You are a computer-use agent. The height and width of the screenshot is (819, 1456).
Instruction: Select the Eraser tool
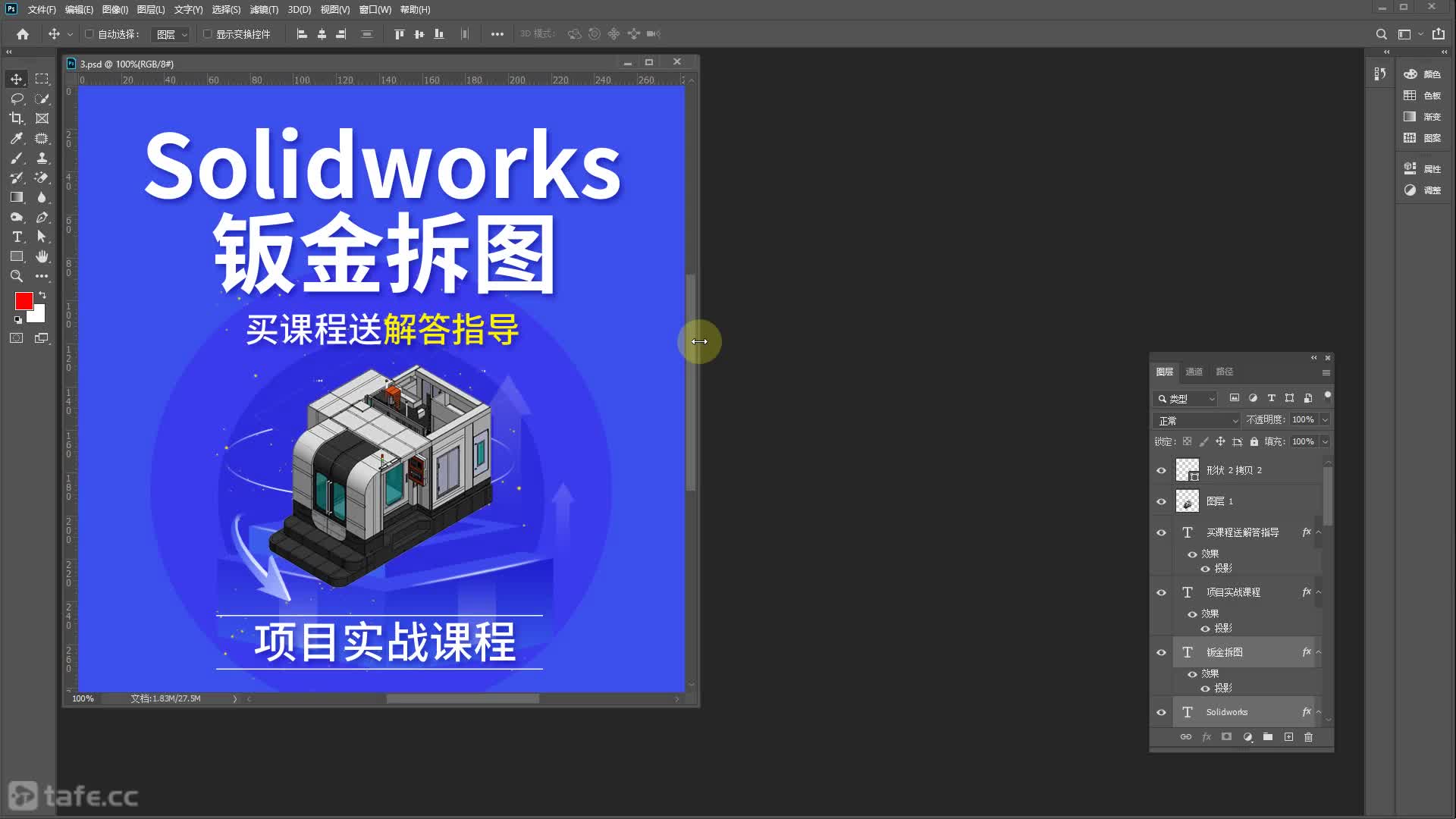coord(42,177)
